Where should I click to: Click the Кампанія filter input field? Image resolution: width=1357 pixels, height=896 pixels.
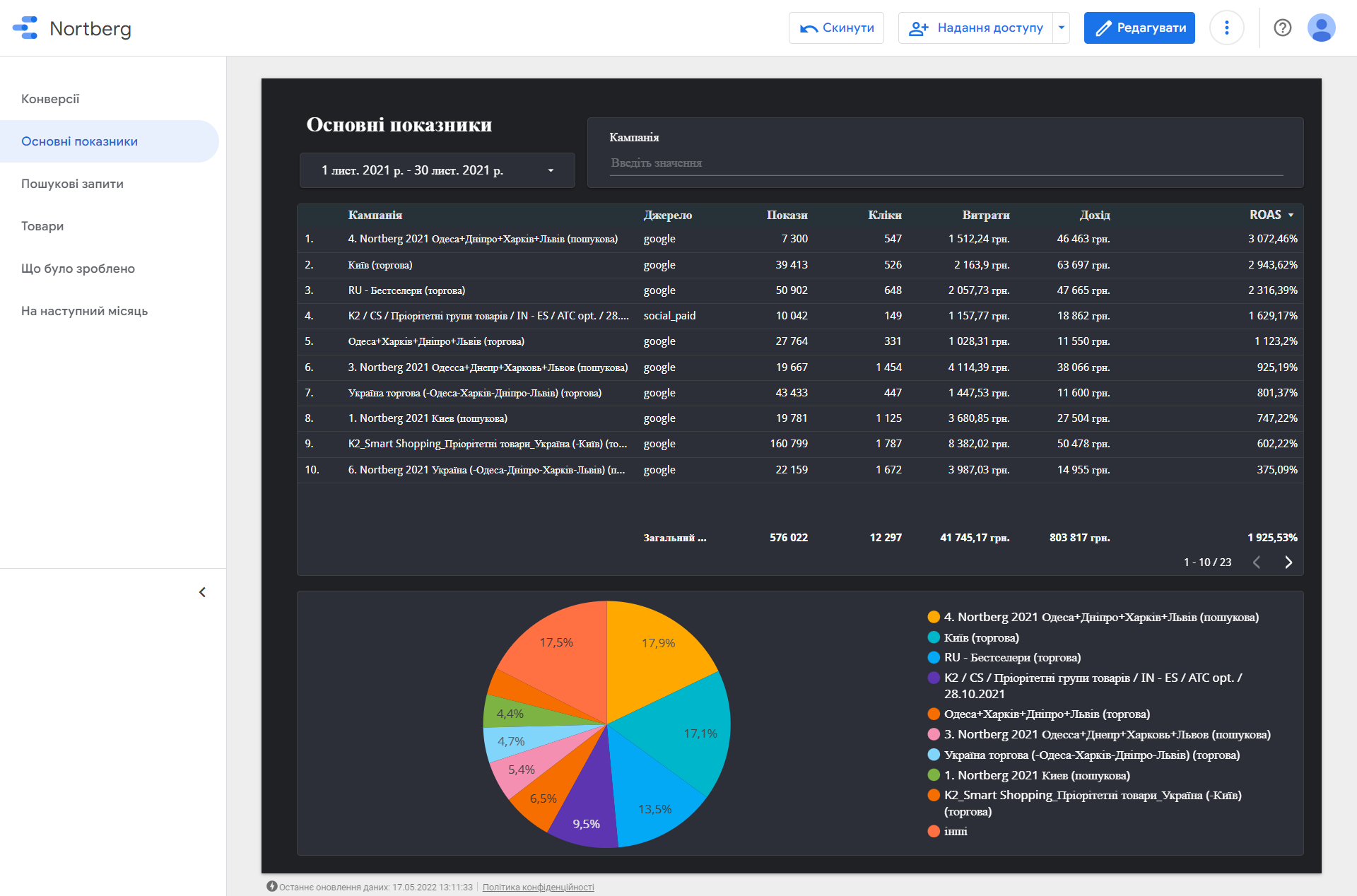[946, 163]
